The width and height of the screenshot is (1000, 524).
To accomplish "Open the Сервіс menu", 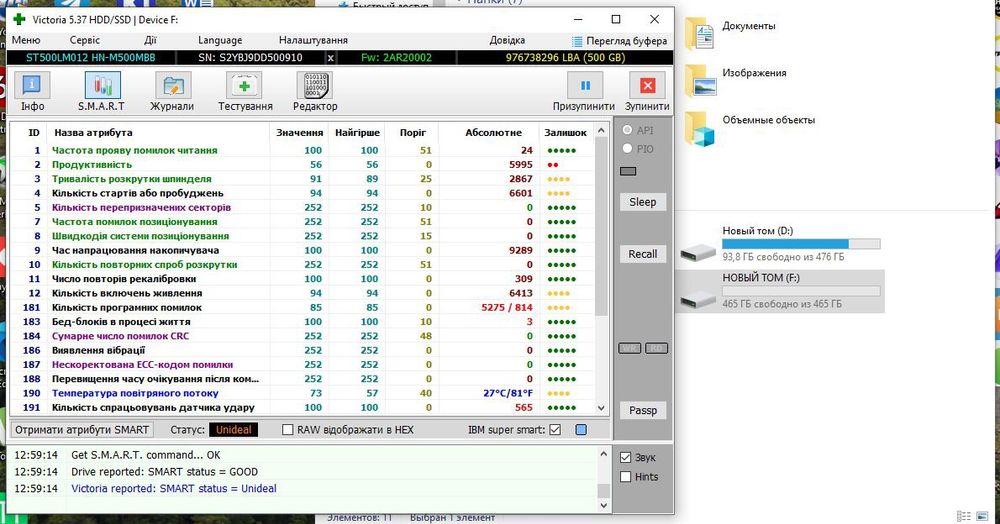I will [x=85, y=40].
